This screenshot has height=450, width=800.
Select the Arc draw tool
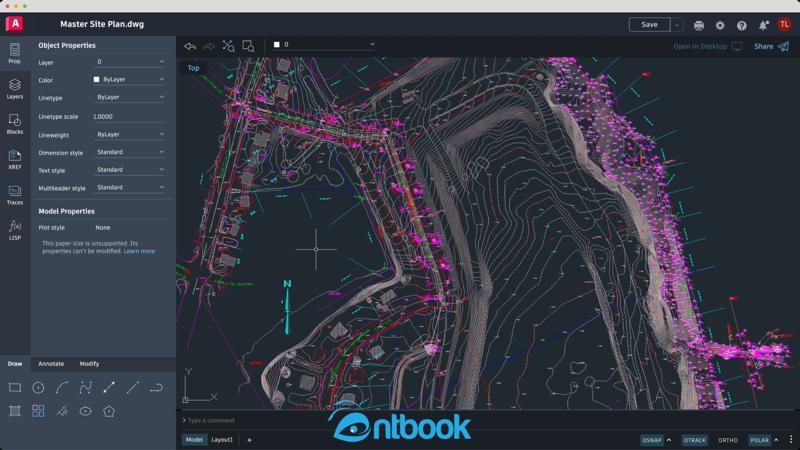coord(62,388)
